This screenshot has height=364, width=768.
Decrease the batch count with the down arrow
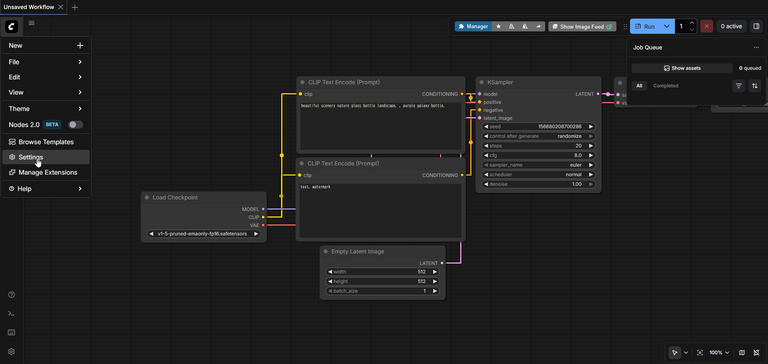(x=692, y=30)
